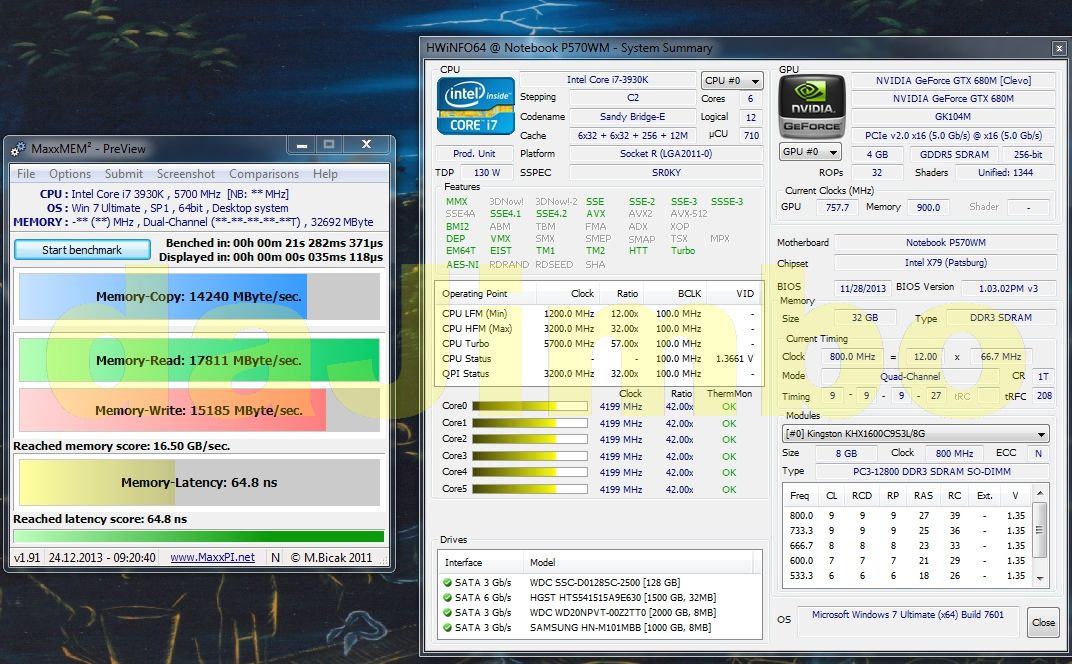The width and height of the screenshot is (1072, 664).
Task: Click the Intel Core i7 logo
Action: pos(476,106)
